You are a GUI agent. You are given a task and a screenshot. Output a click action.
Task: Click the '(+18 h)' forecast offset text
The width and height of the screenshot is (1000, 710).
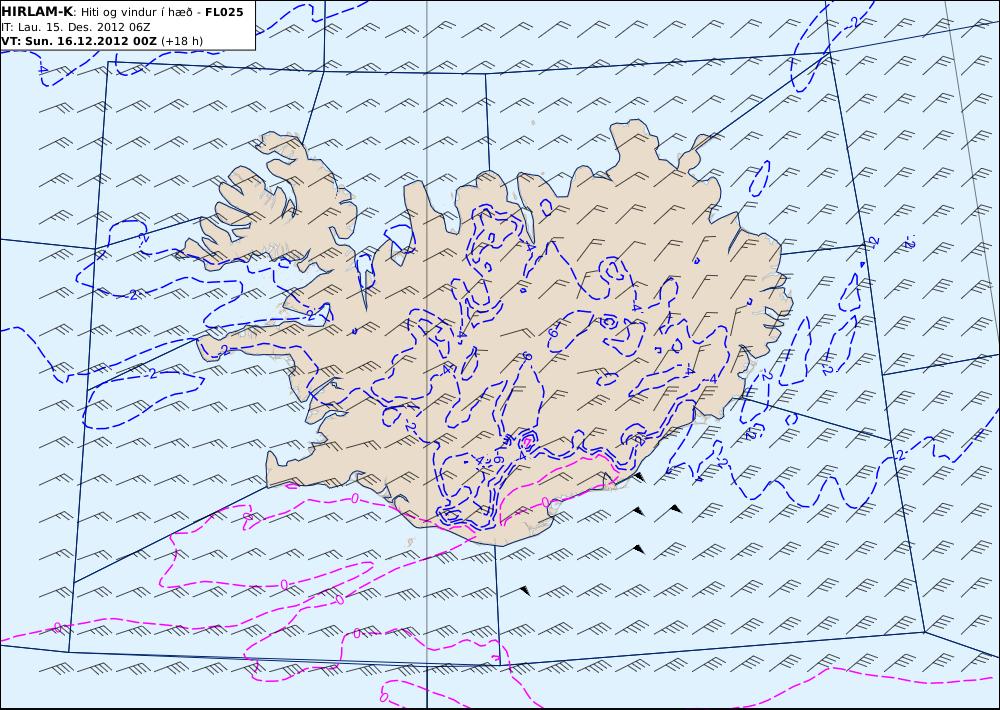pyautogui.click(x=182, y=41)
